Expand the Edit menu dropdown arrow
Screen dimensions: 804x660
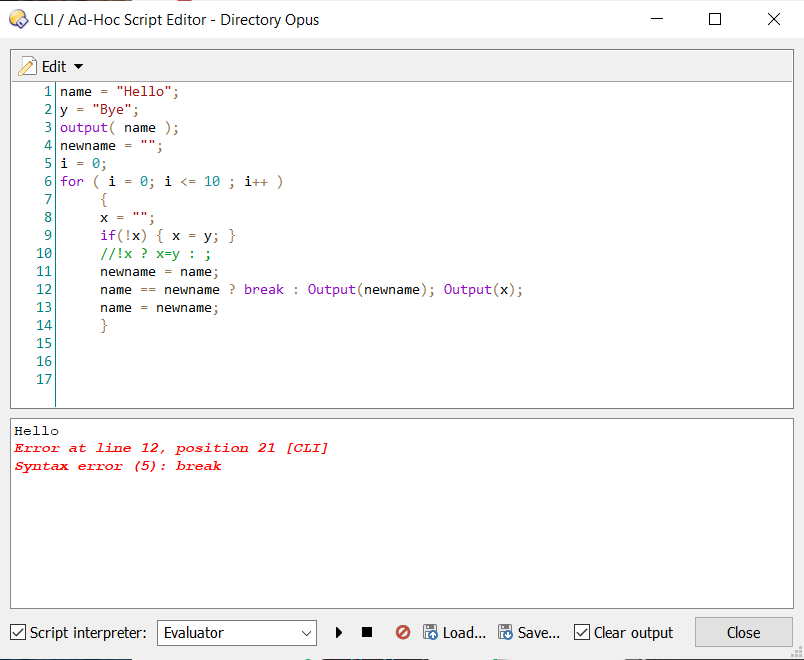coord(79,67)
